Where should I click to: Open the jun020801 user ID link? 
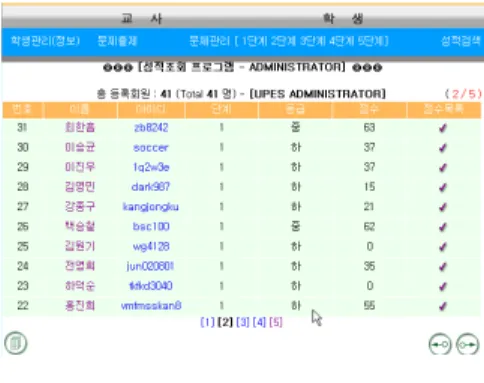[x=150, y=266]
